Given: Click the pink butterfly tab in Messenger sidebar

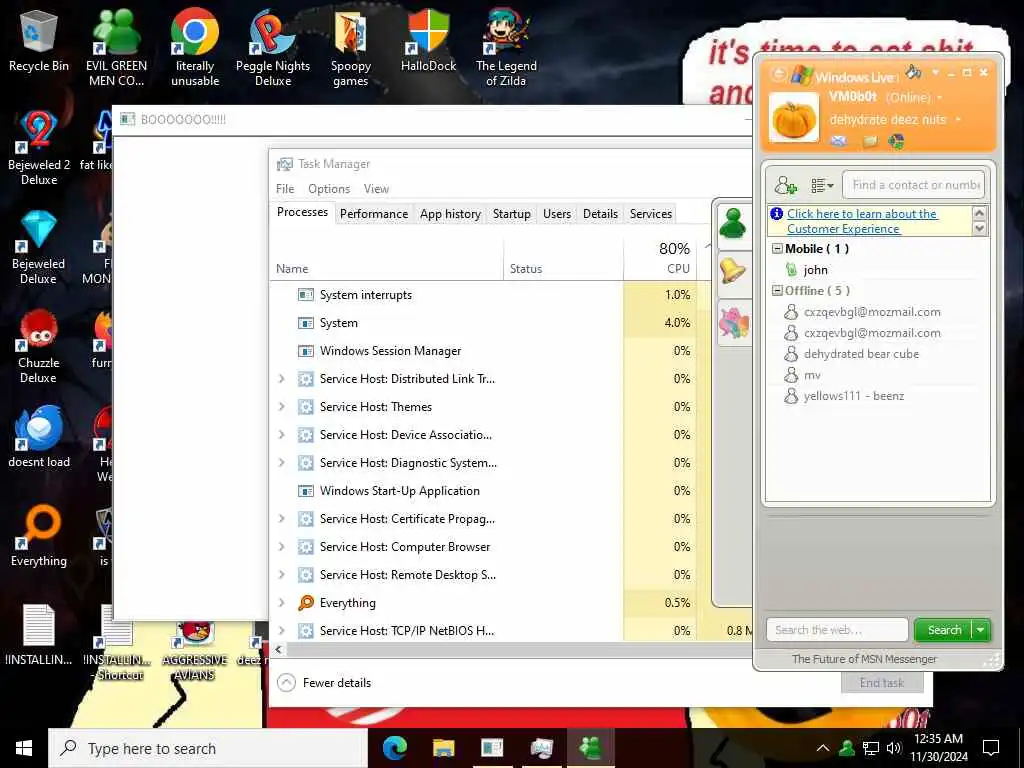Looking at the screenshot, I should click(x=733, y=323).
